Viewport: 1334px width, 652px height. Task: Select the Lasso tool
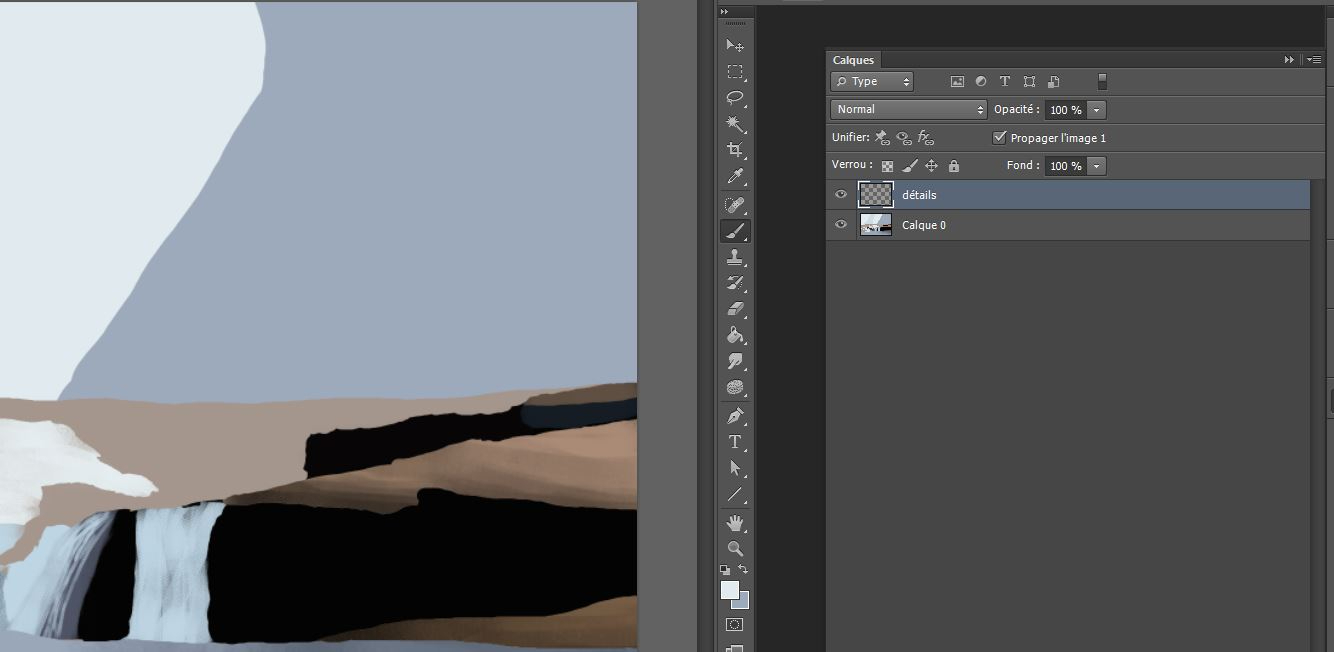(x=734, y=98)
